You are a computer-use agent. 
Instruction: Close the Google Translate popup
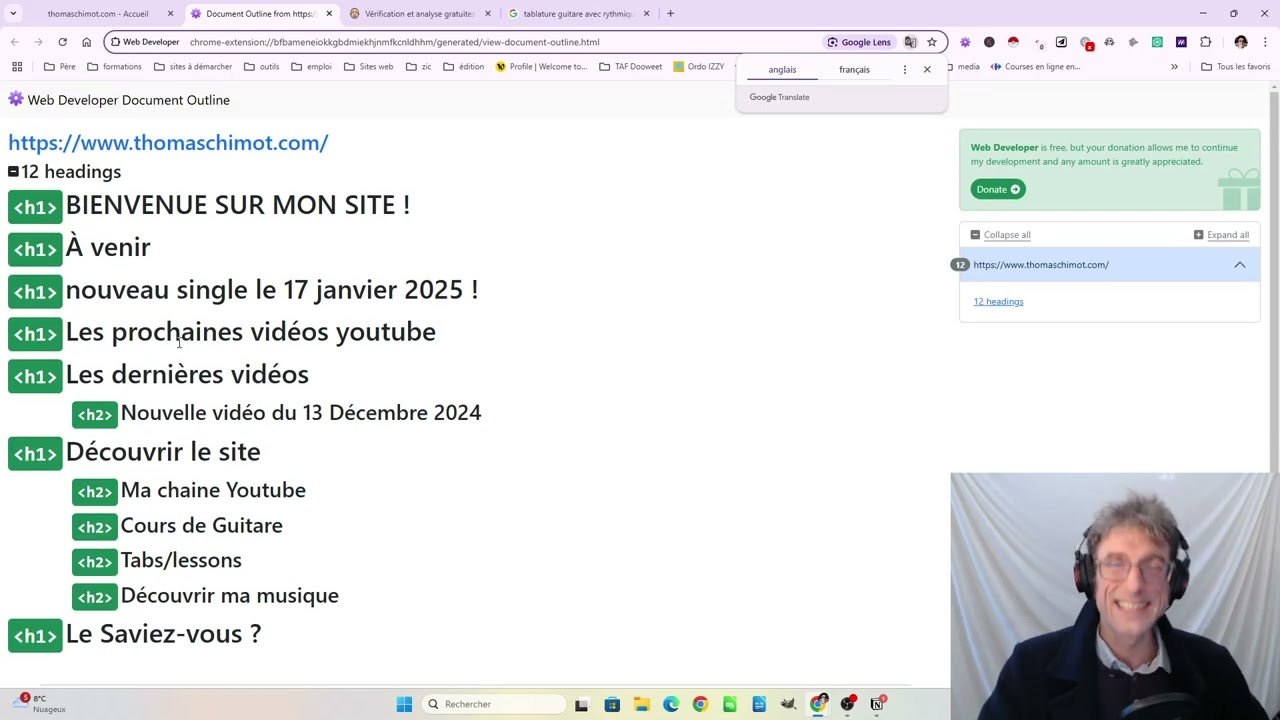click(x=927, y=69)
